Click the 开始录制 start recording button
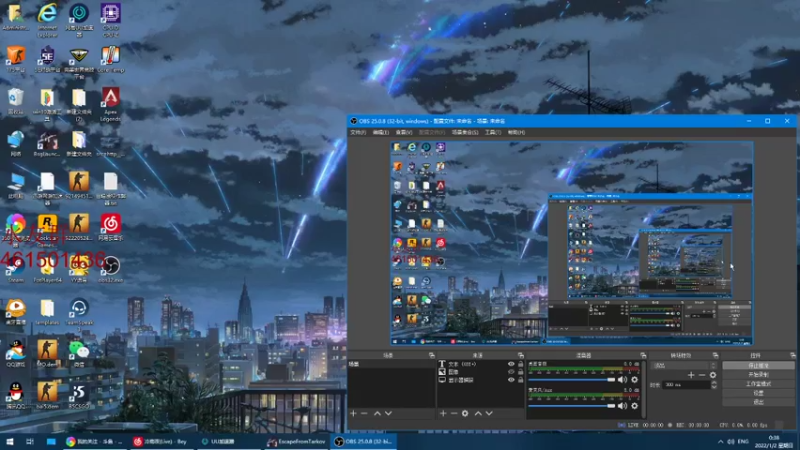 [x=759, y=374]
